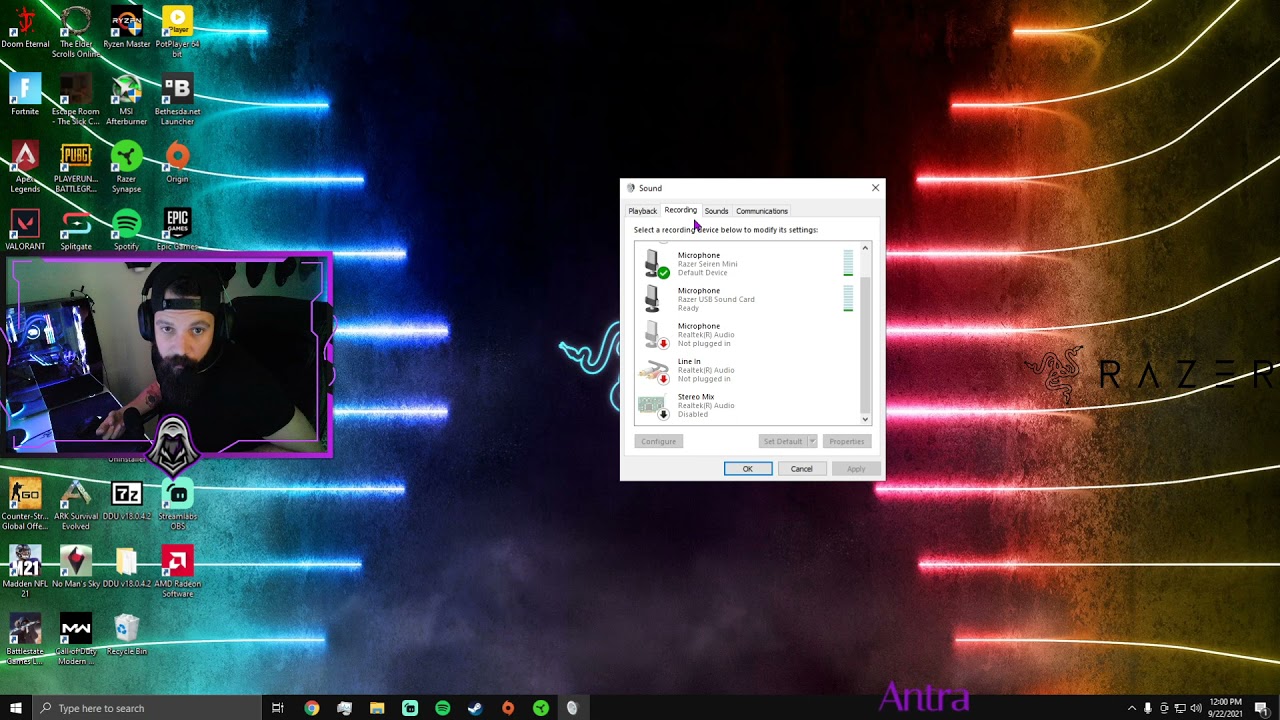Open the Razer Synapse desktop shortcut

tap(127, 167)
